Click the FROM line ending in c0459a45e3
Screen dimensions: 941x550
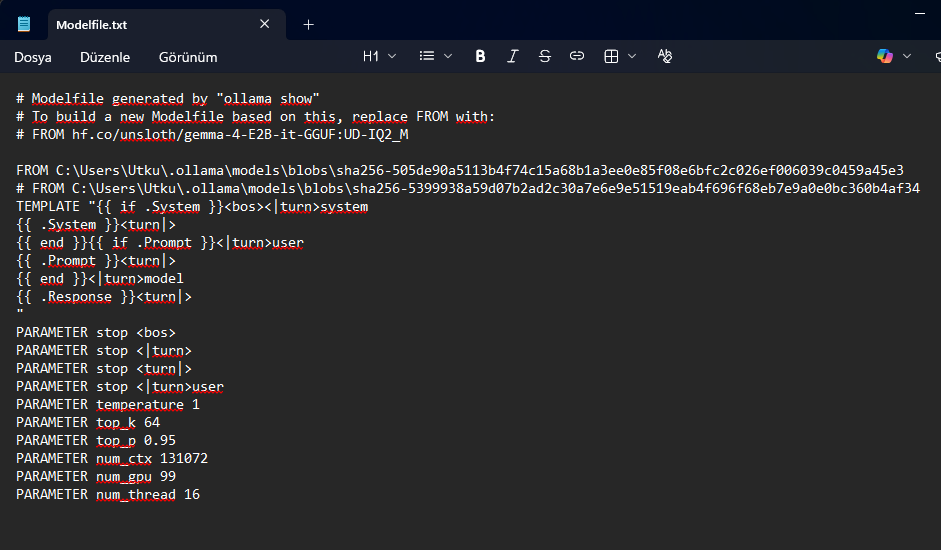tap(460, 171)
